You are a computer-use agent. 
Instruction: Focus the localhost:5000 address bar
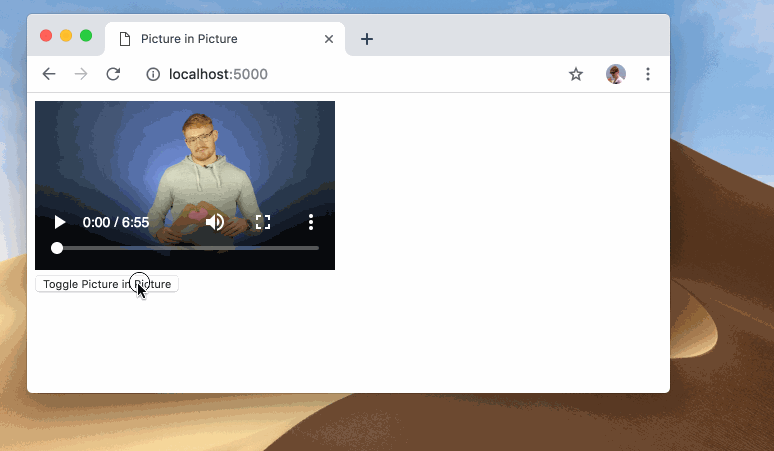pos(350,74)
